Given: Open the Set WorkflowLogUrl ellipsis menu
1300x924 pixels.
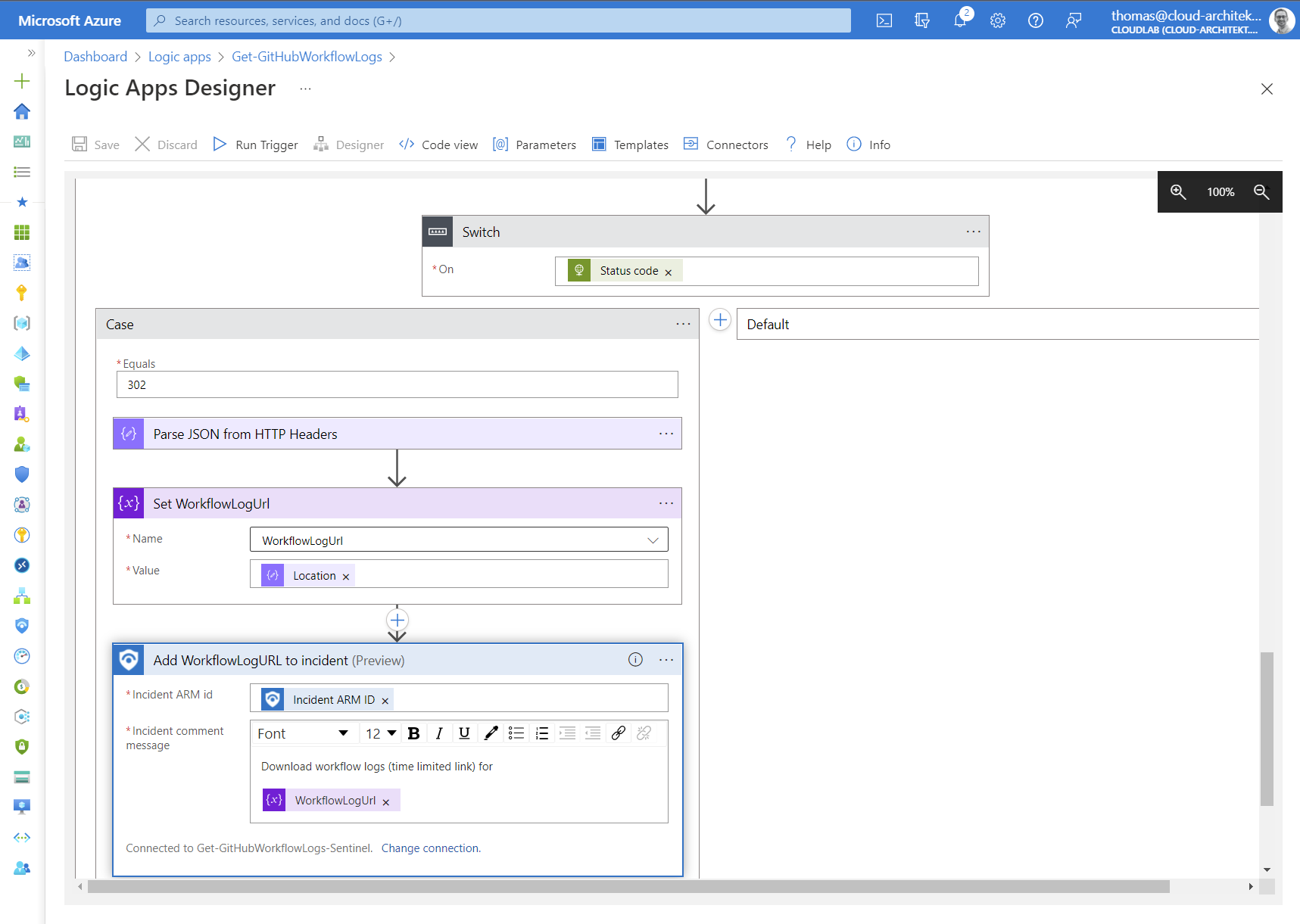Looking at the screenshot, I should [x=666, y=503].
